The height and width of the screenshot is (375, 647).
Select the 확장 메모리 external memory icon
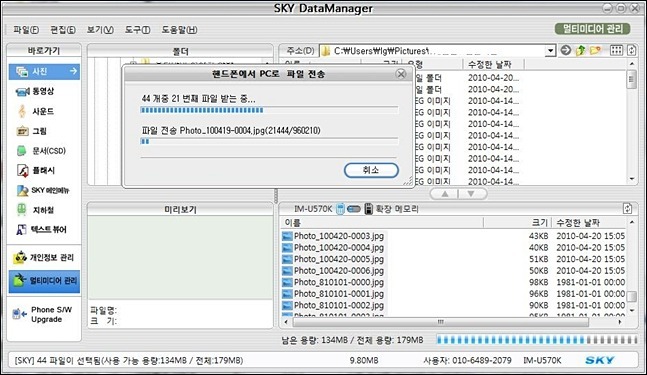[x=368, y=209]
